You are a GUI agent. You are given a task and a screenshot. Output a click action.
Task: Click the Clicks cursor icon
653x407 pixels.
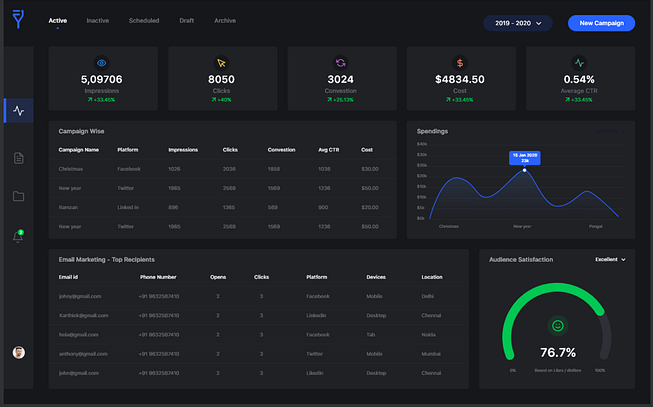point(221,62)
